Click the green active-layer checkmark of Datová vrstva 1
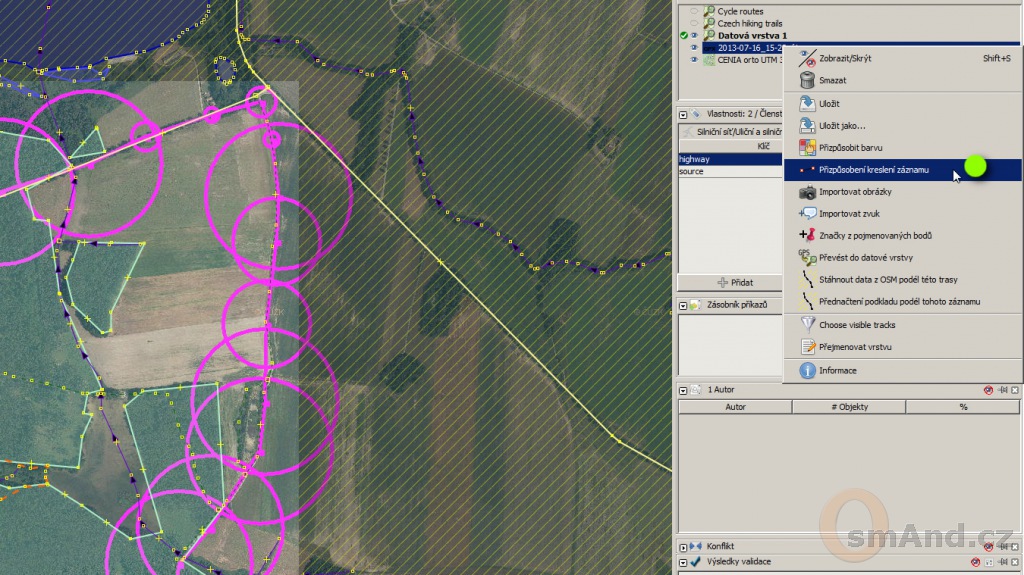This screenshot has width=1024, height=575. click(684, 35)
